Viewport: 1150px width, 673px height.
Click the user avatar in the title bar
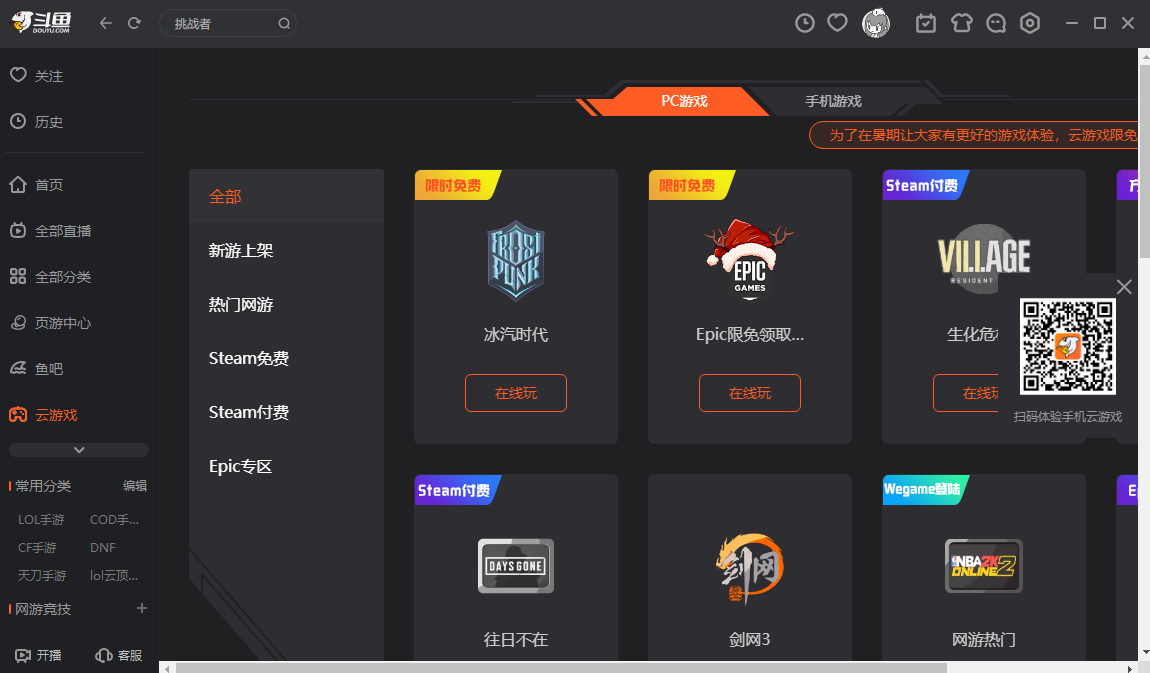pyautogui.click(x=876, y=23)
